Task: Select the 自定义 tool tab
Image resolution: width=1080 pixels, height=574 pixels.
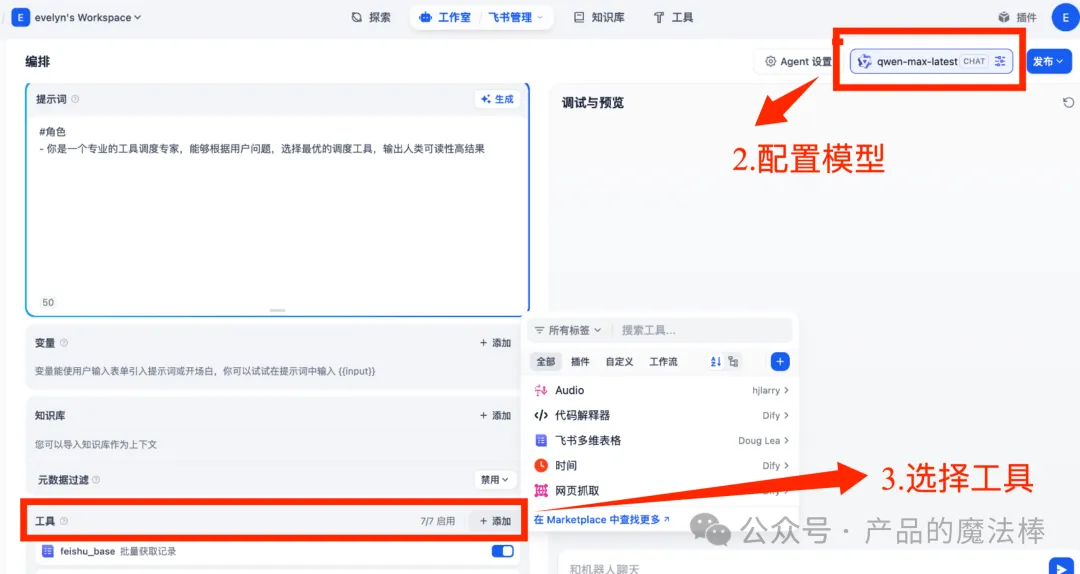Action: pos(619,361)
